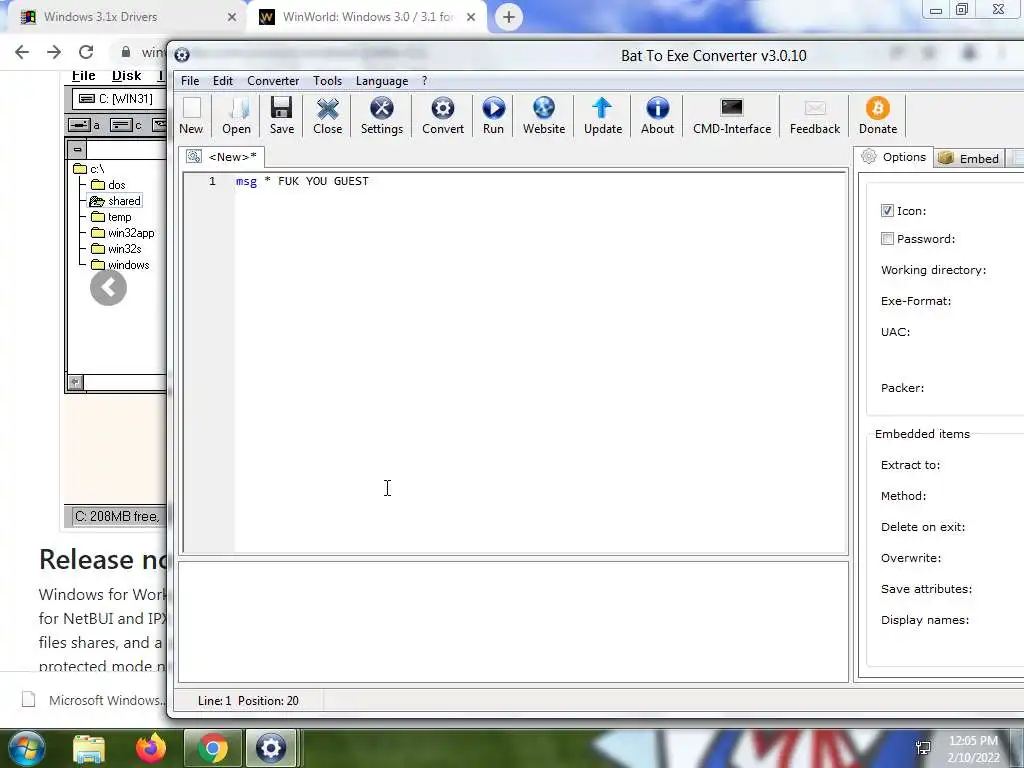Click the Bat To Exe title bar icon
Viewport: 1024px width, 768px height.
point(182,55)
